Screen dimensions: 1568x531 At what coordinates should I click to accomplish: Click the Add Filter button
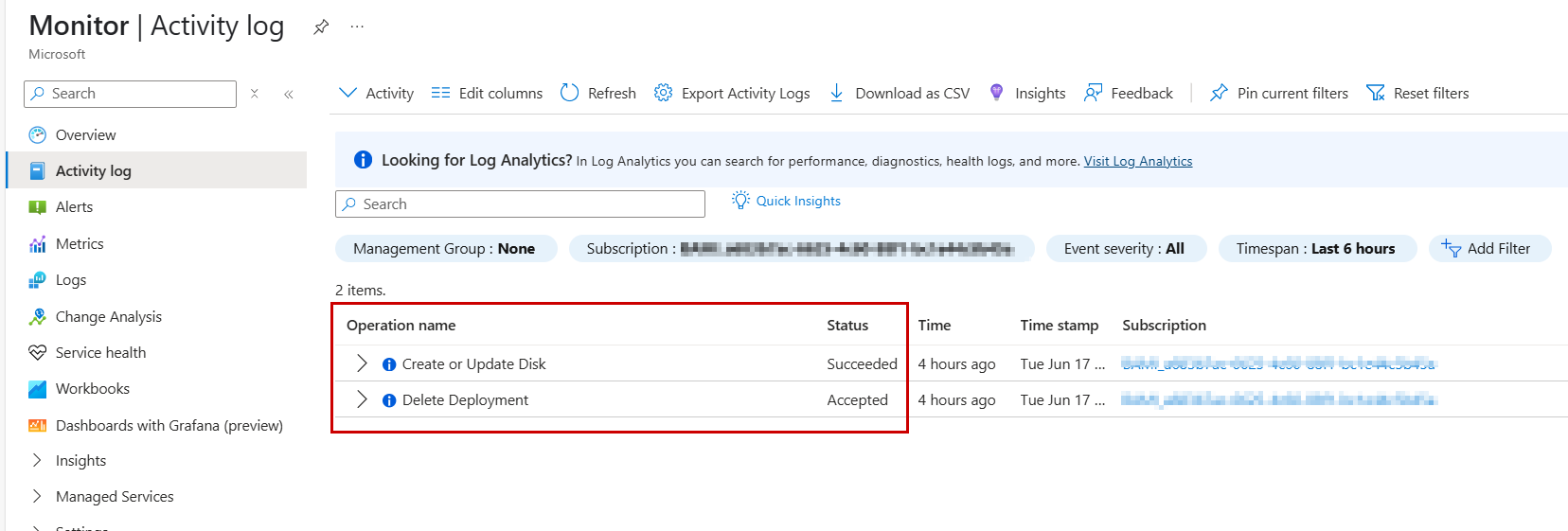click(1489, 248)
